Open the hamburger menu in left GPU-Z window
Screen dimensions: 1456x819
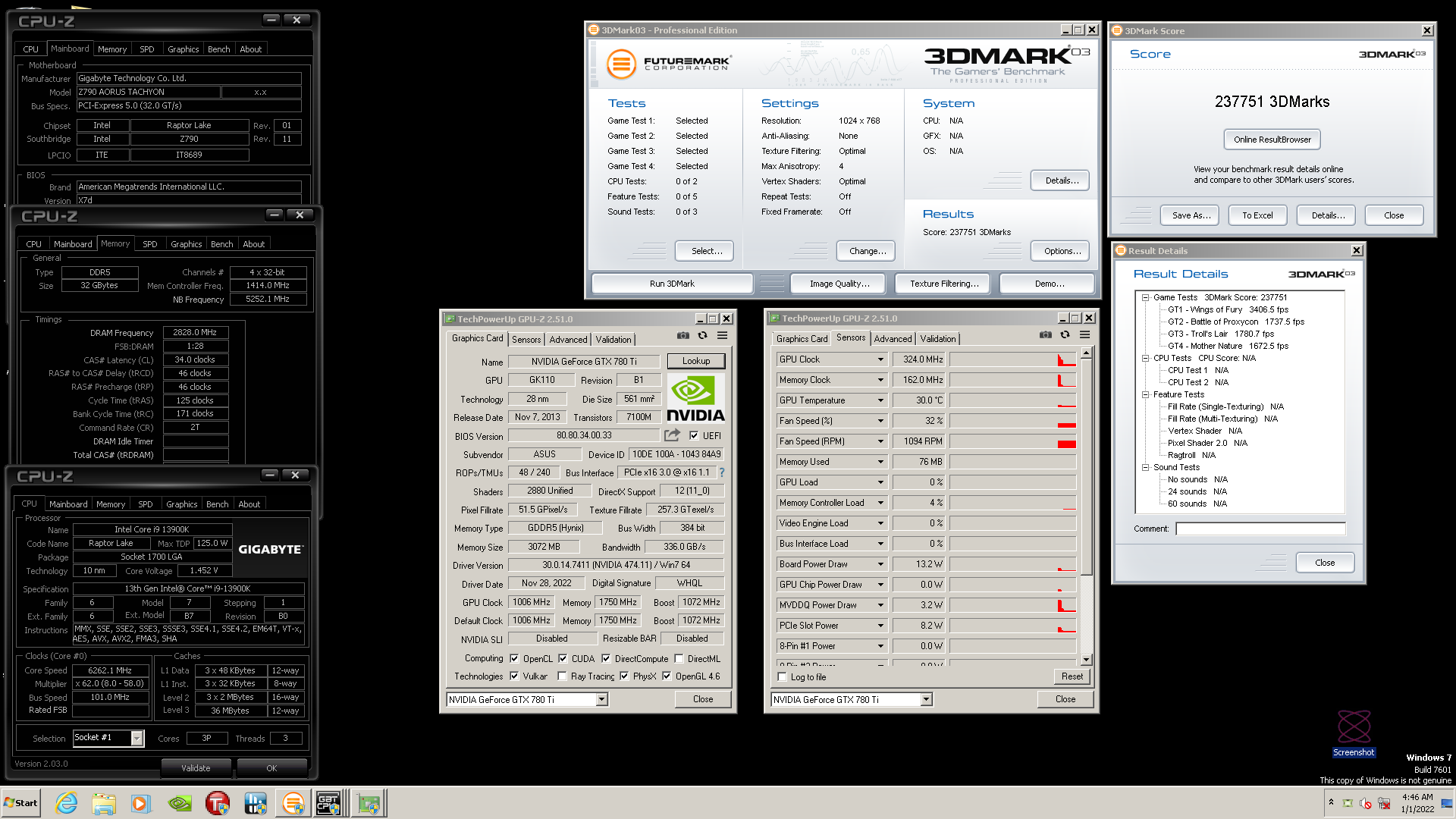coord(723,335)
